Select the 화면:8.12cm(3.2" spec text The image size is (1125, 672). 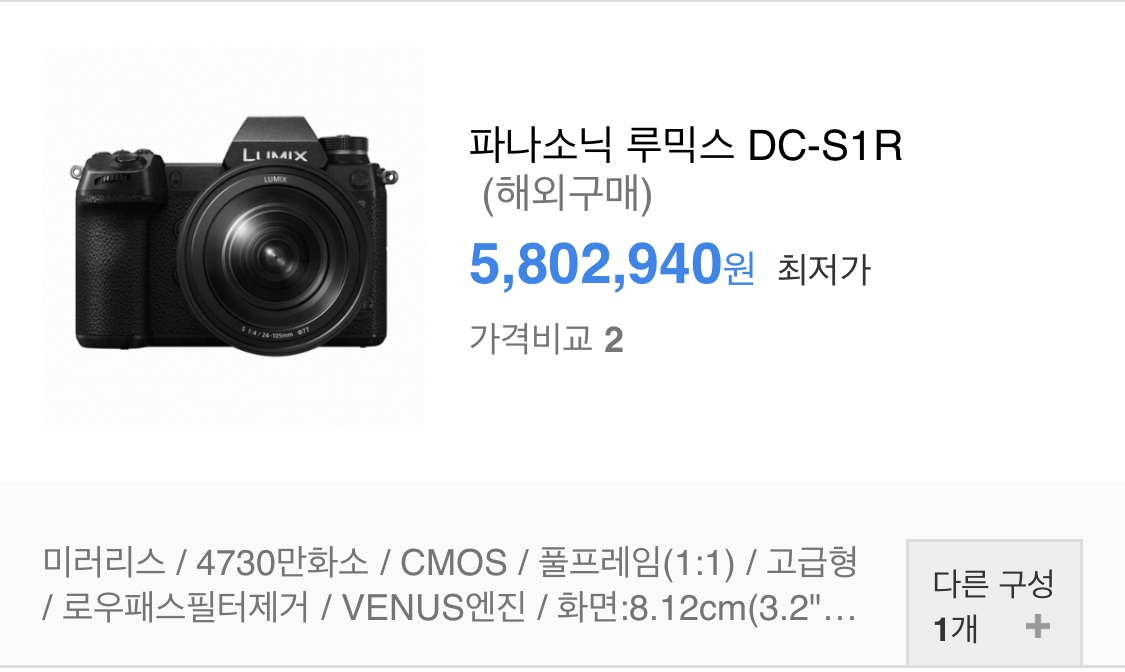coord(689,607)
